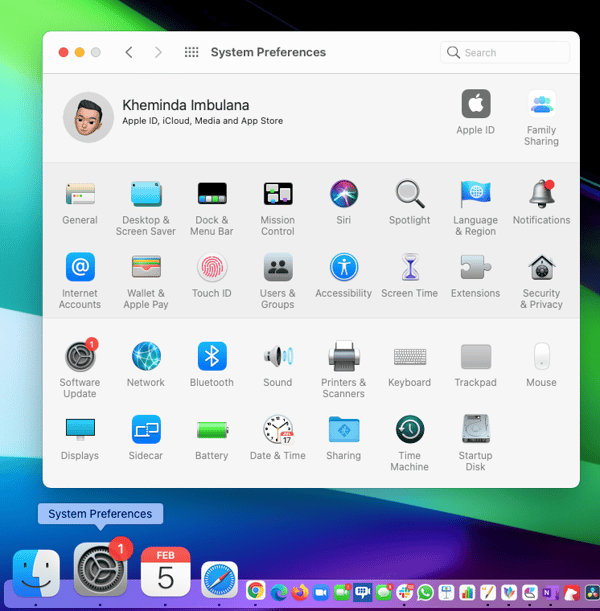Click the Kheminda Imbulana account name
The image size is (600, 611).
pos(185,105)
